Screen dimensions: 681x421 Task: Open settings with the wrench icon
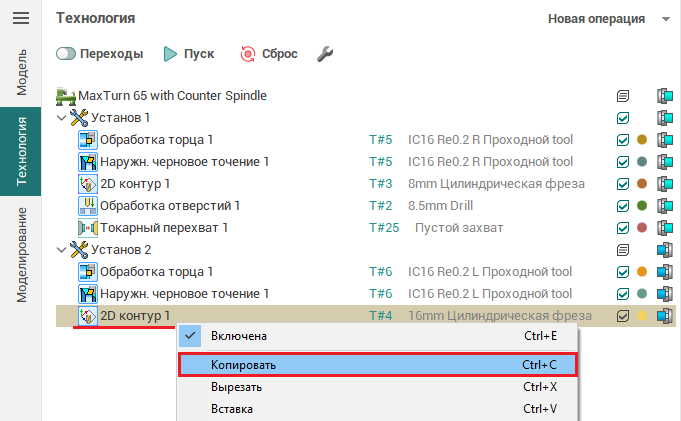324,53
